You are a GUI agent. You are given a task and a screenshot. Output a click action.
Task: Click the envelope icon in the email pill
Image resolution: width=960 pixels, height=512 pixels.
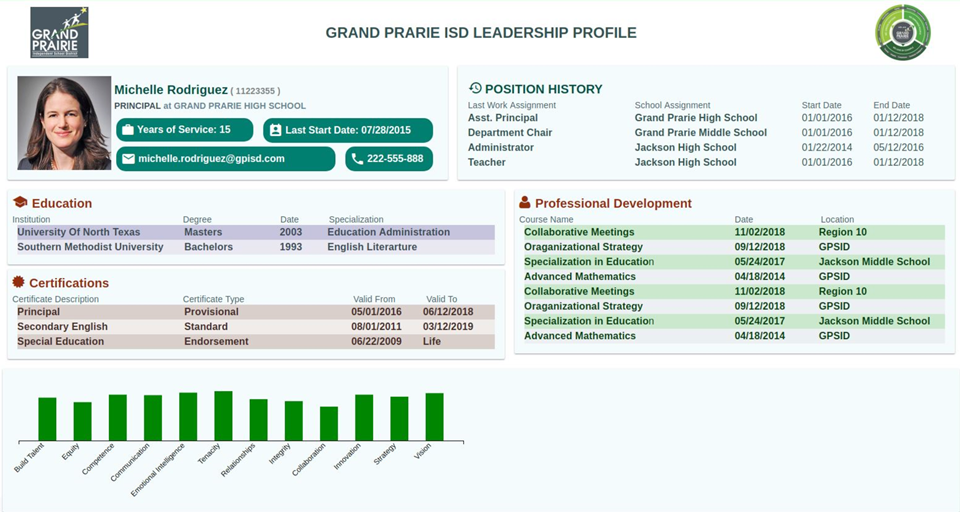point(128,159)
